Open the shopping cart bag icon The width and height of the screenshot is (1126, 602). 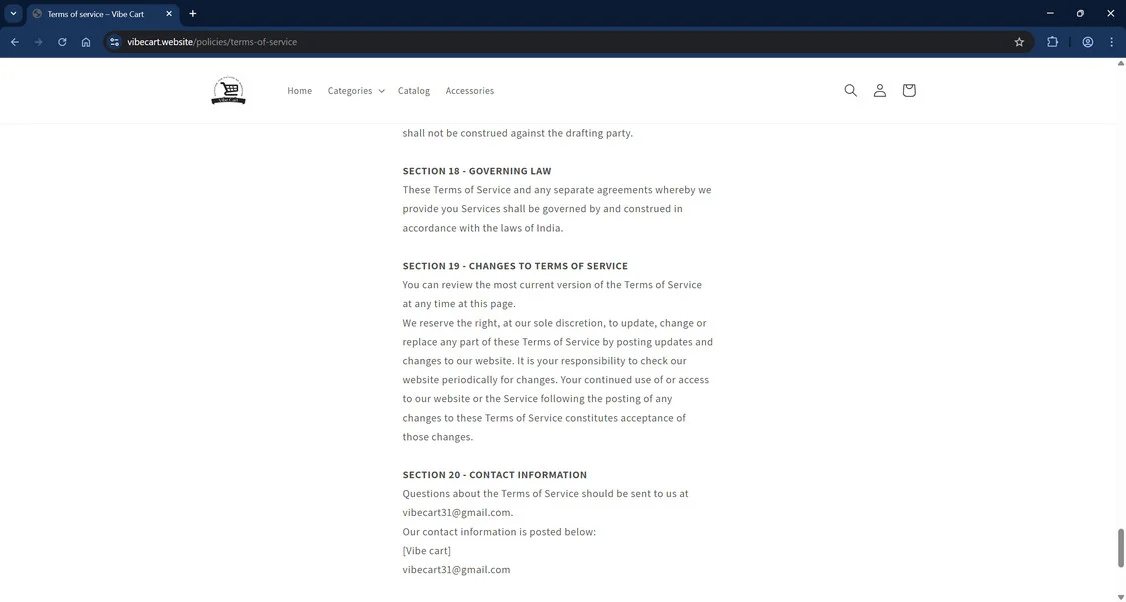(909, 91)
